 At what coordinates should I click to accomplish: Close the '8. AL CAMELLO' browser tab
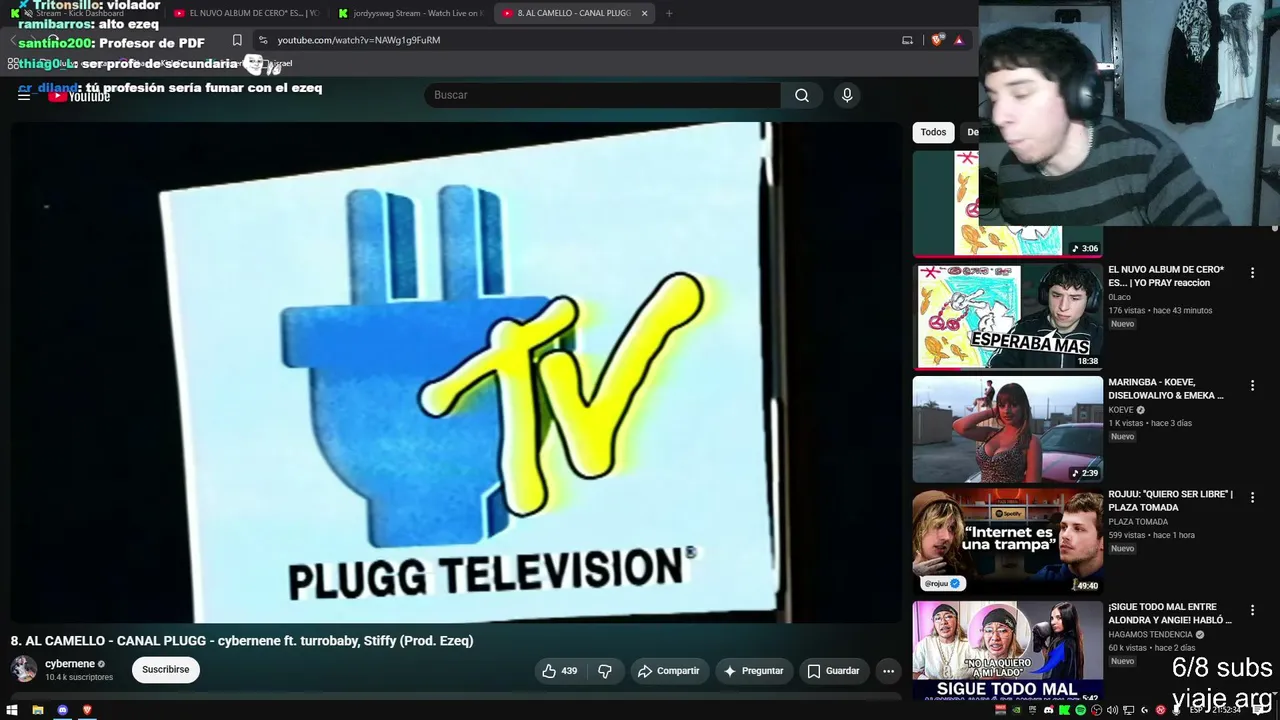644,14
